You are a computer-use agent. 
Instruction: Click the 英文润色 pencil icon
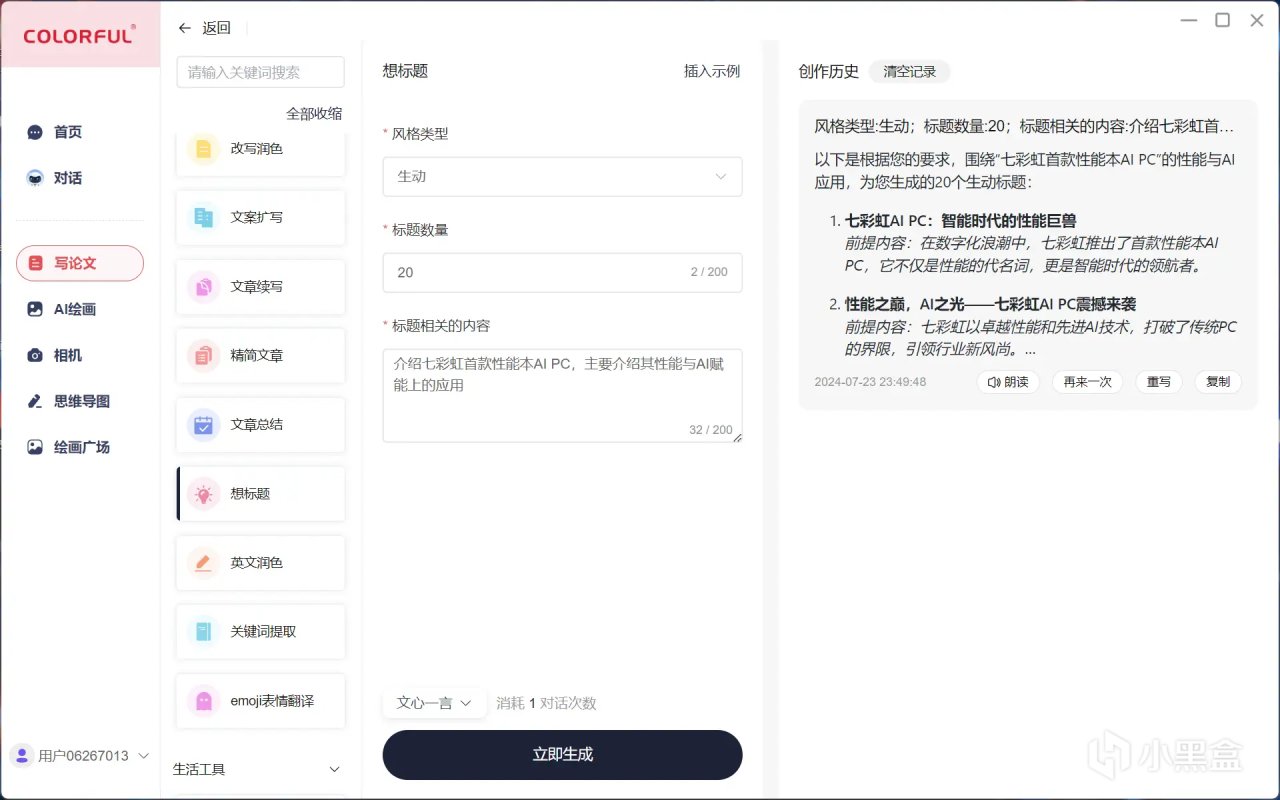[x=204, y=563]
